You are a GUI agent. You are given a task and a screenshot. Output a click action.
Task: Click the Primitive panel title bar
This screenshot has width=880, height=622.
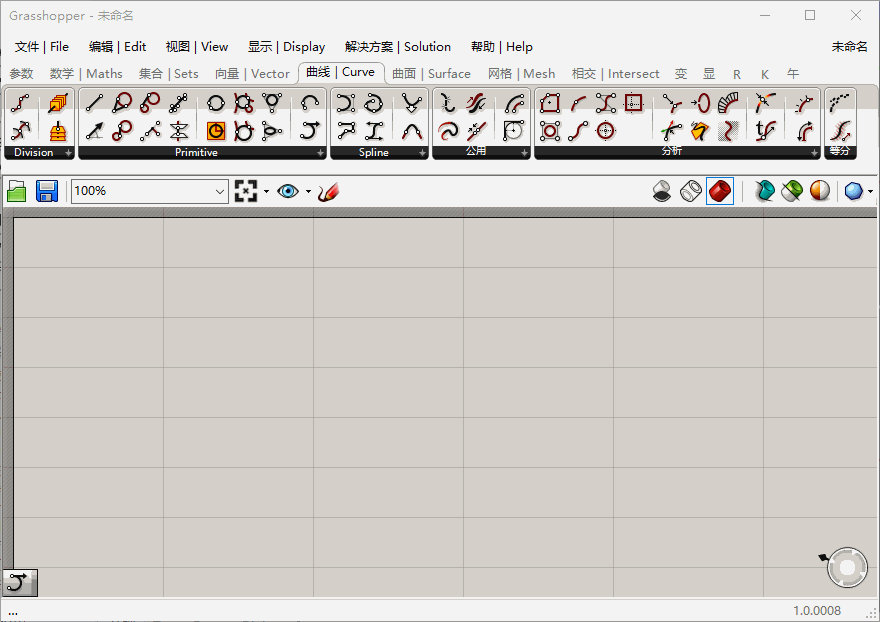click(x=196, y=153)
